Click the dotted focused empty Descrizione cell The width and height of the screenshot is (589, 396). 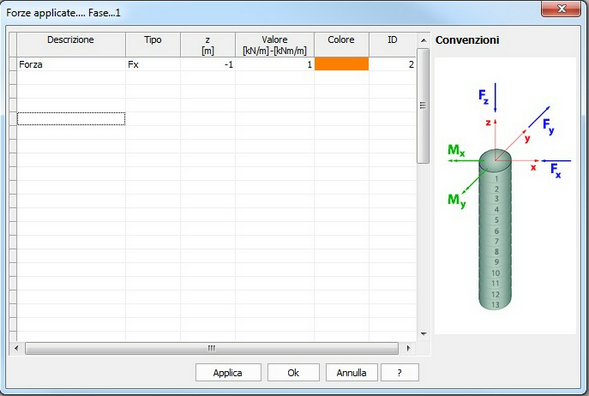point(71,119)
